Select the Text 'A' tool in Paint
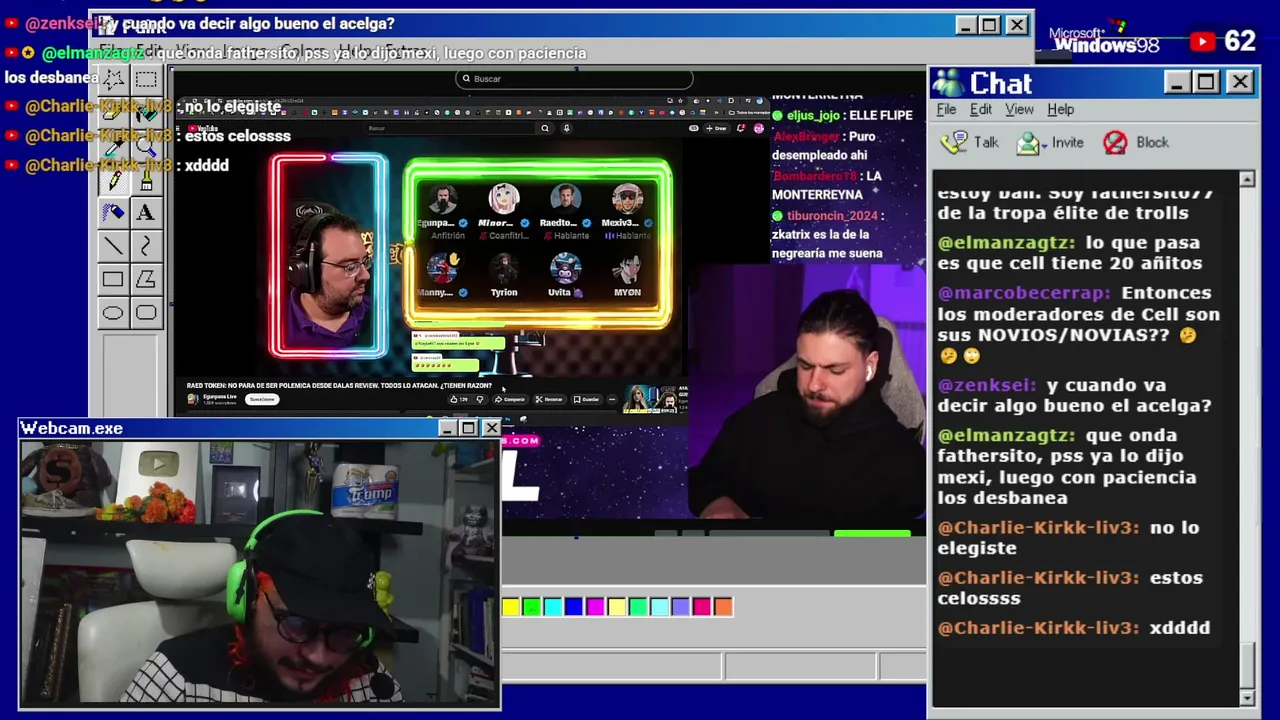This screenshot has height=720, width=1280. tap(146, 212)
